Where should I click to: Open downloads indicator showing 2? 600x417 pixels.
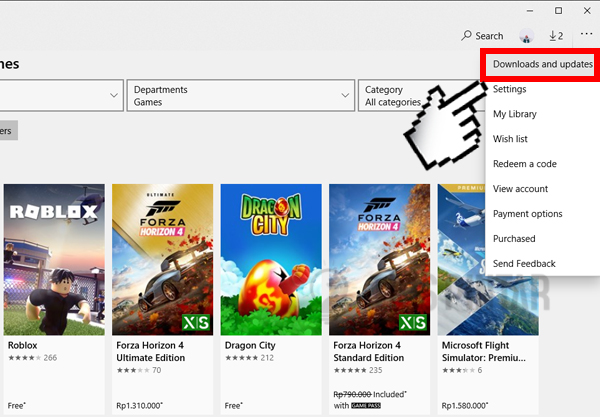[x=556, y=36]
